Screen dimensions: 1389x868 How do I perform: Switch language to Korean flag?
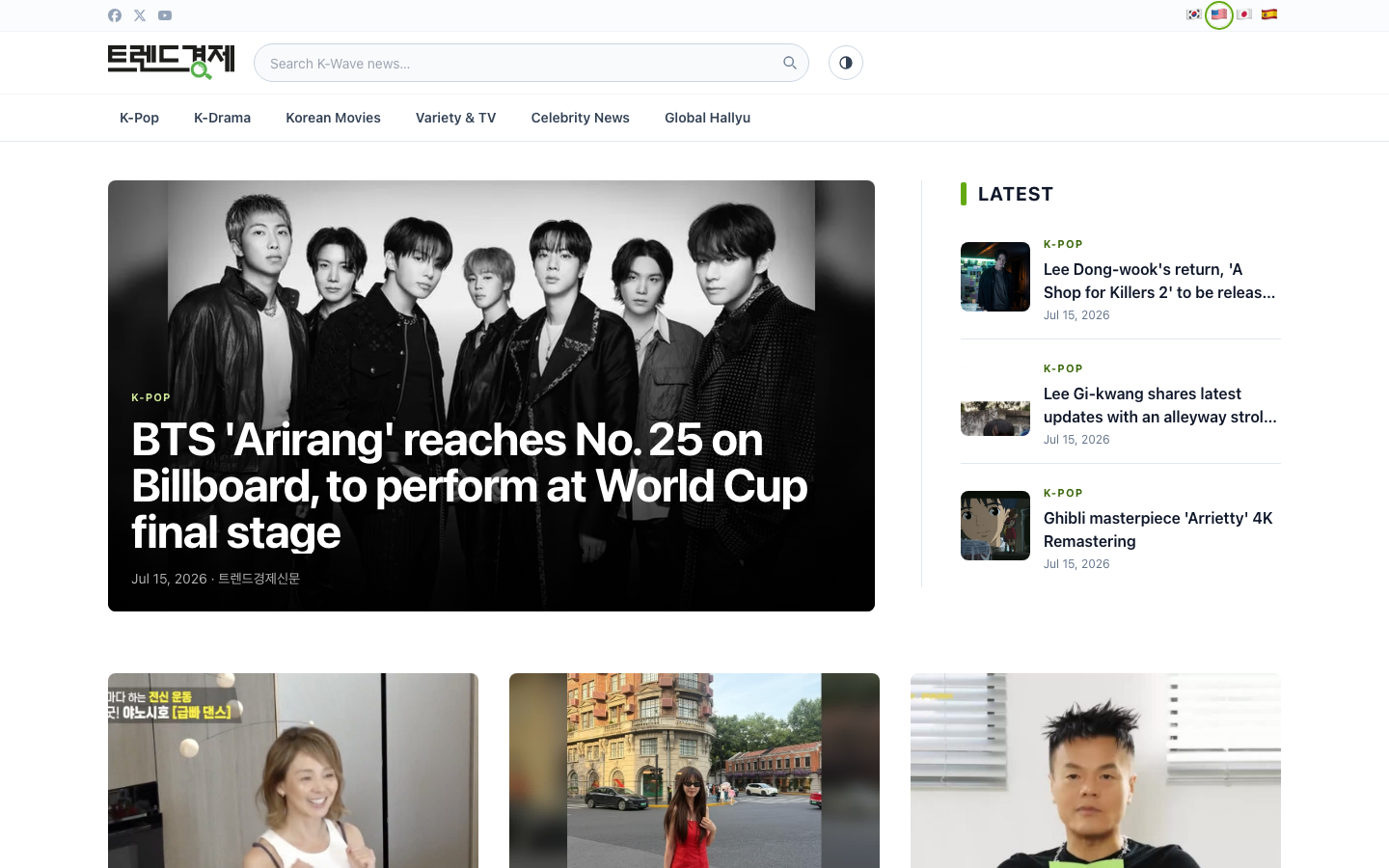[1194, 14]
